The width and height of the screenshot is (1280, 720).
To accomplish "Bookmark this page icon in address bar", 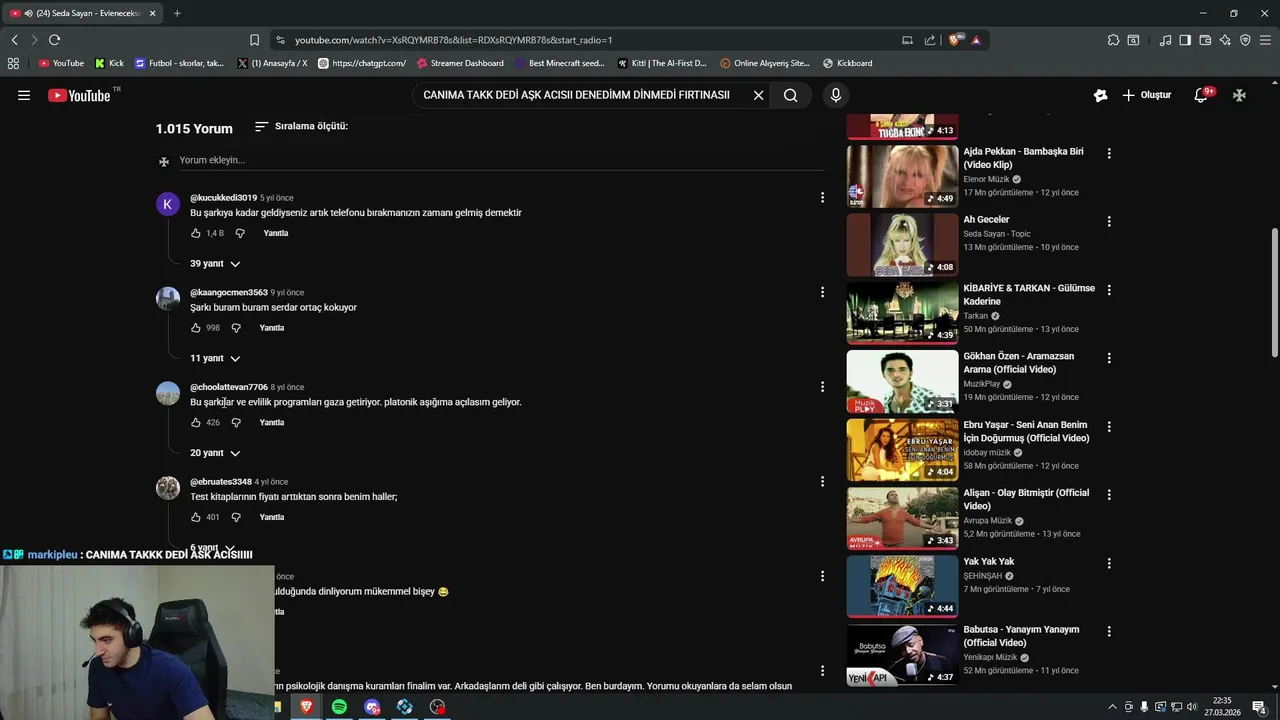I will pyautogui.click(x=254, y=40).
